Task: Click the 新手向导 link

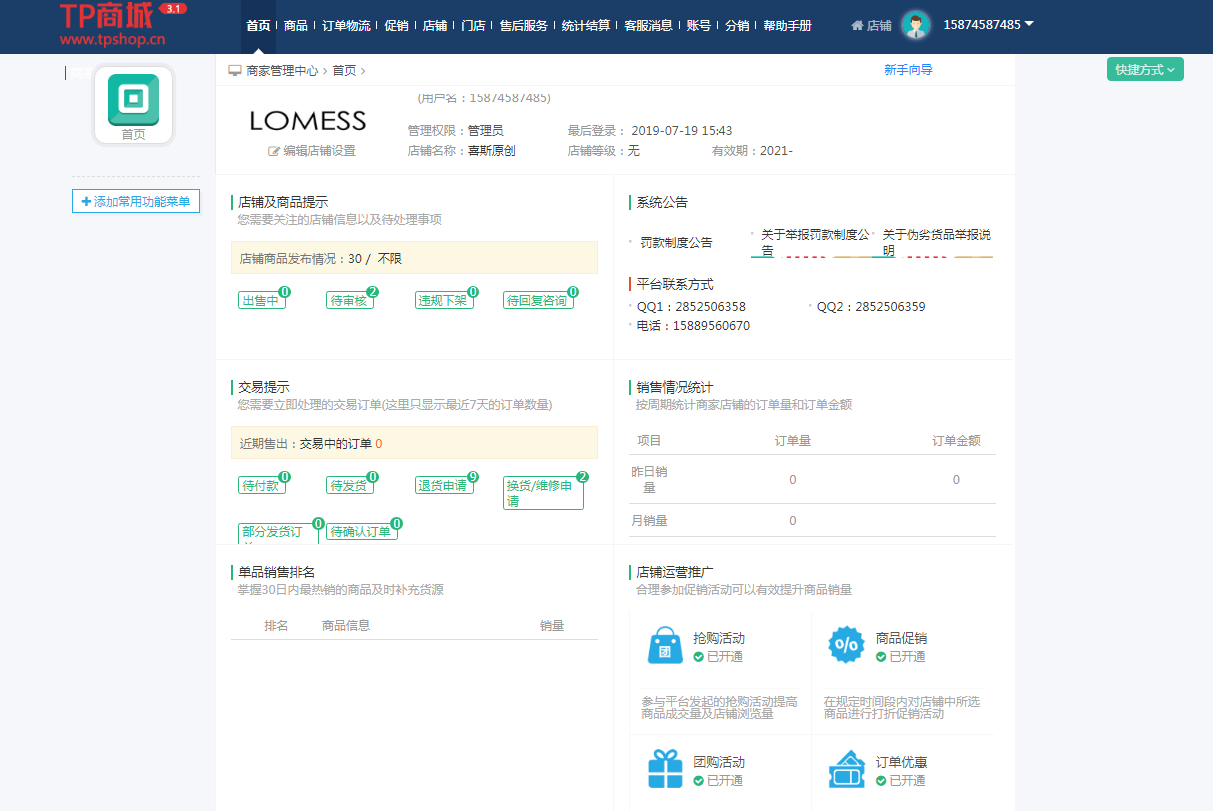Action: point(908,70)
